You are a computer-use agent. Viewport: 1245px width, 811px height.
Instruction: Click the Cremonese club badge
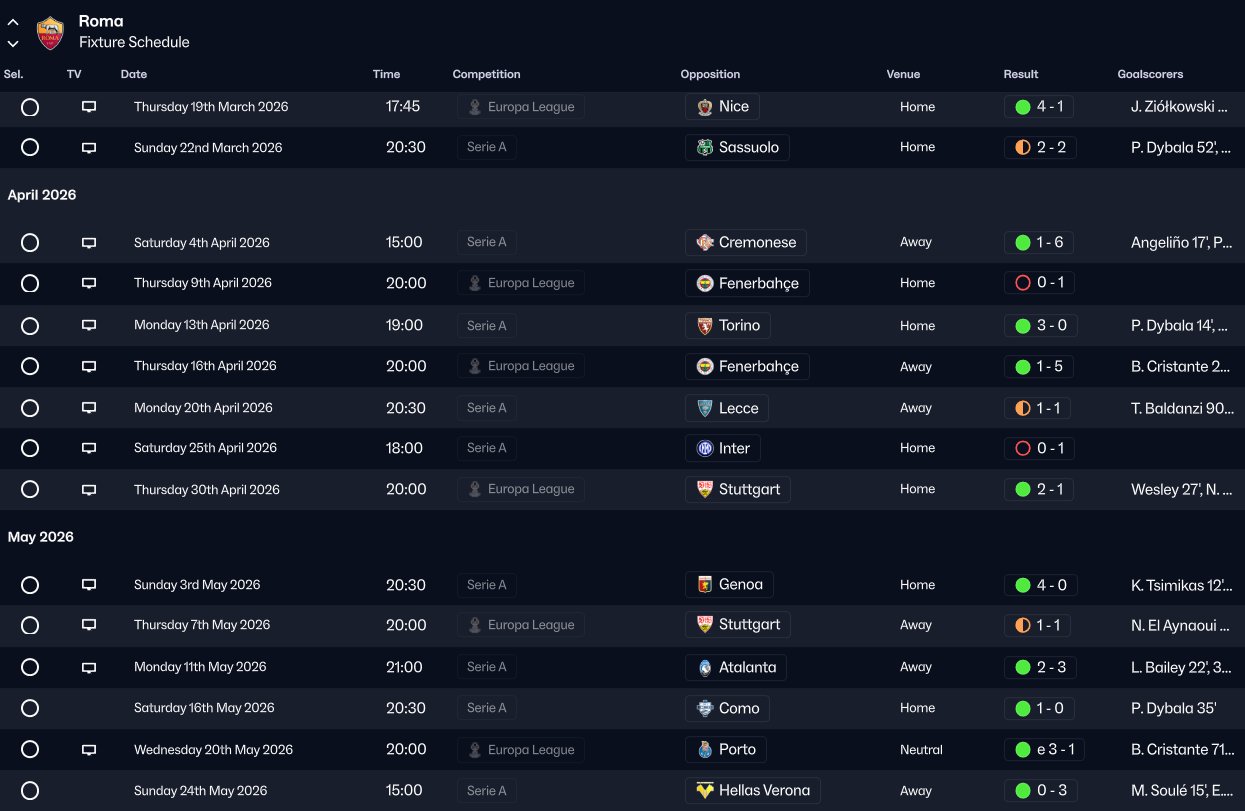click(705, 243)
